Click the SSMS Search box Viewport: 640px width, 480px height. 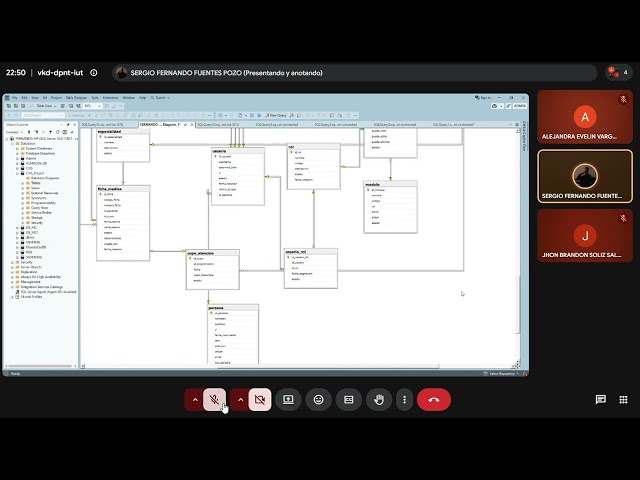coord(160,98)
